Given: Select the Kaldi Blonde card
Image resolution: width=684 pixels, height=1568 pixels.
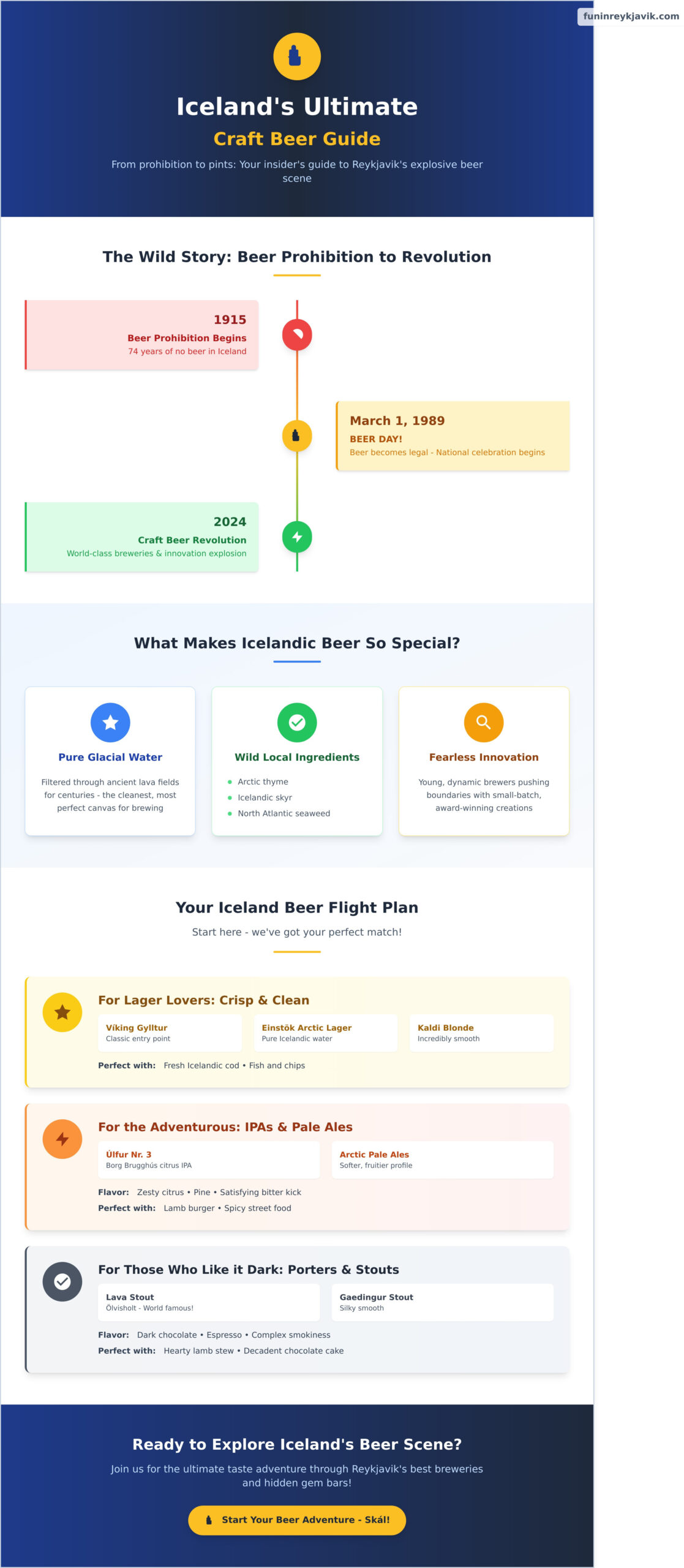Looking at the screenshot, I should [482, 1033].
